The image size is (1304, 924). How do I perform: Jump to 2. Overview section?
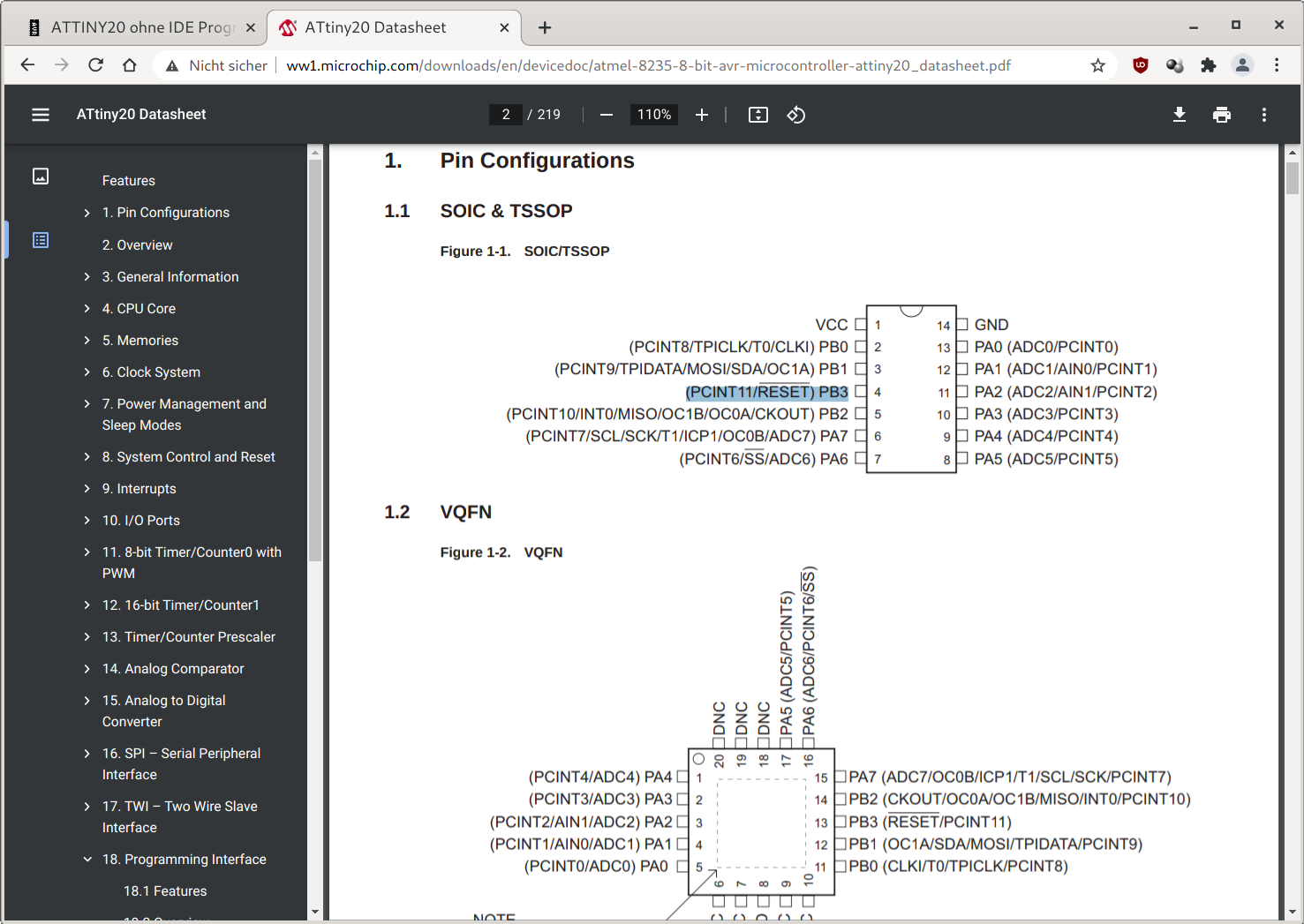tap(137, 245)
